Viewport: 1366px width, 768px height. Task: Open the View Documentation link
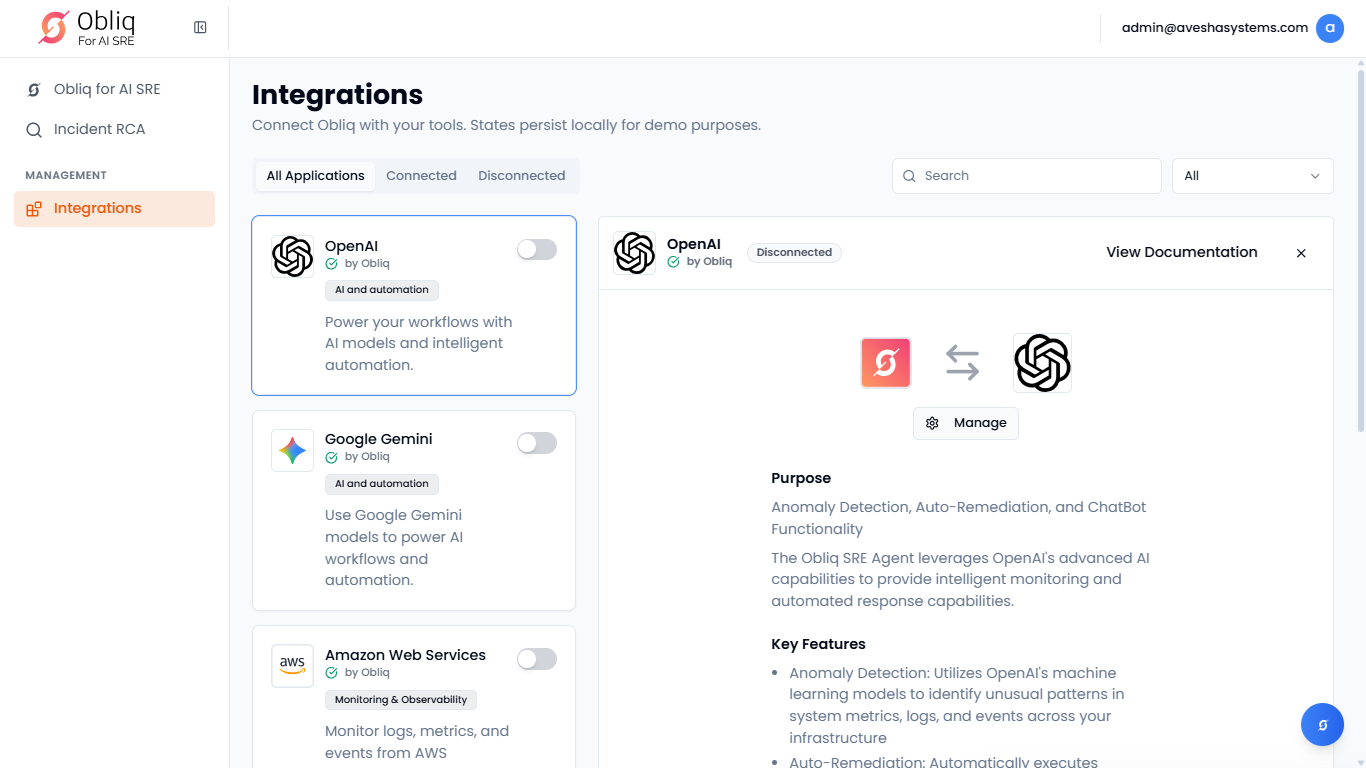click(x=1181, y=252)
